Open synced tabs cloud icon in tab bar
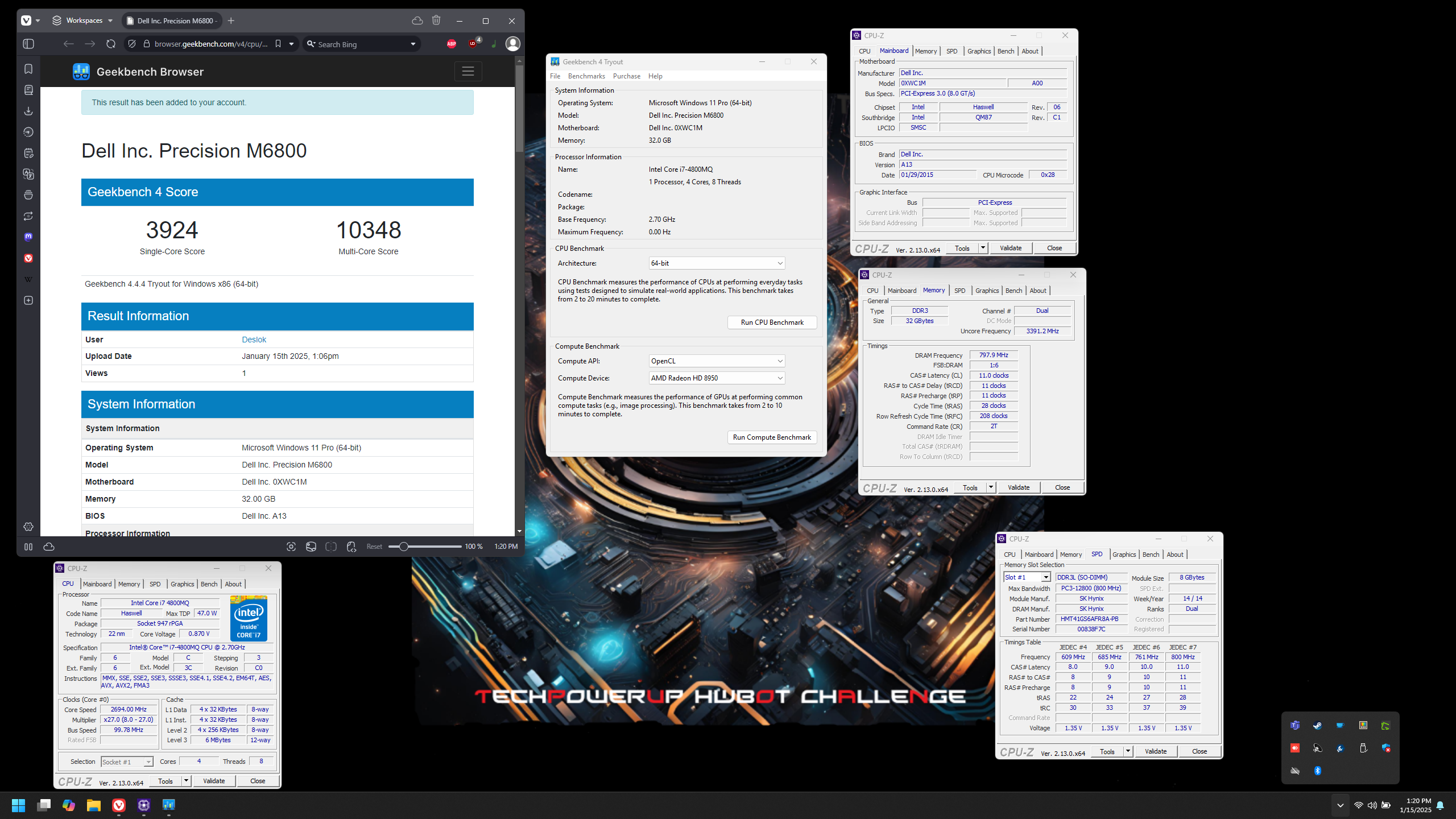Image resolution: width=1456 pixels, height=819 pixels. click(x=417, y=20)
